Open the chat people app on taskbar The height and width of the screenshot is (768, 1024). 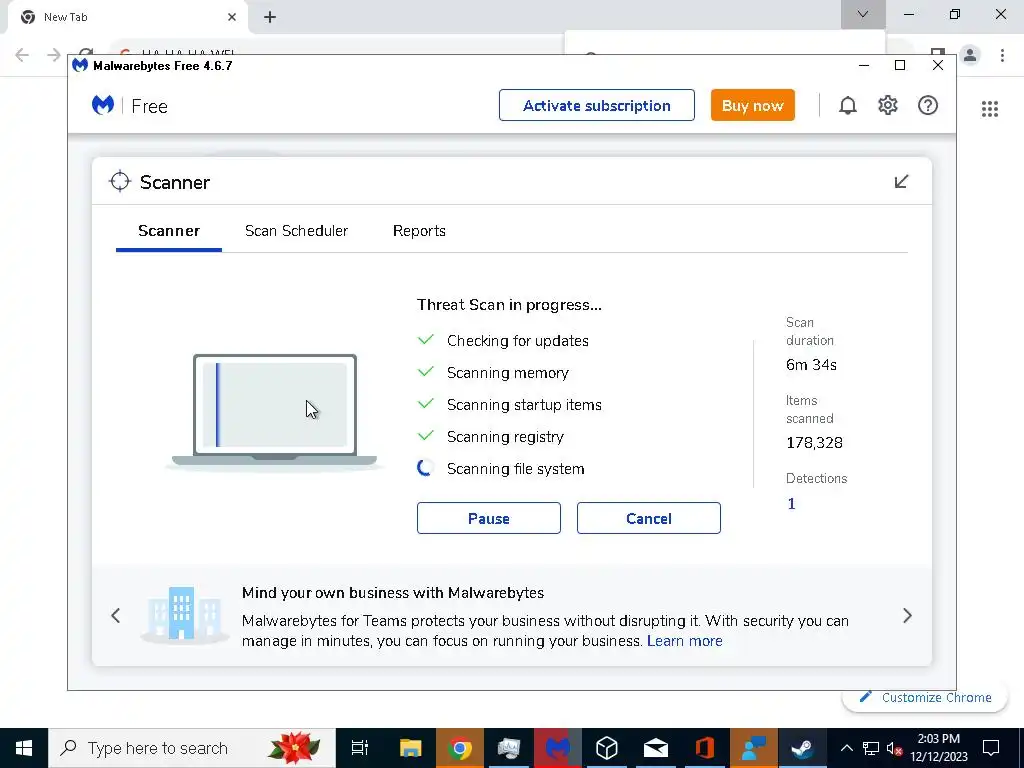[x=753, y=748]
